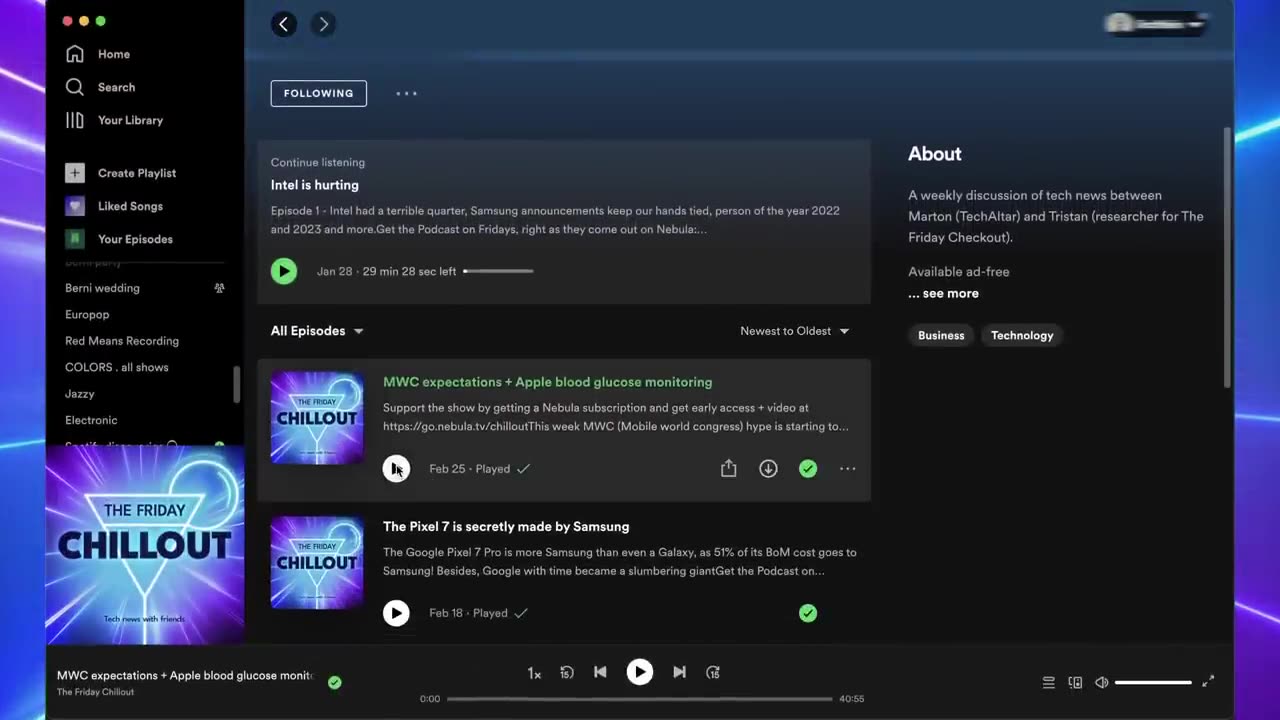Open COLORS . all shows playlist
The height and width of the screenshot is (720, 1280).
(117, 367)
